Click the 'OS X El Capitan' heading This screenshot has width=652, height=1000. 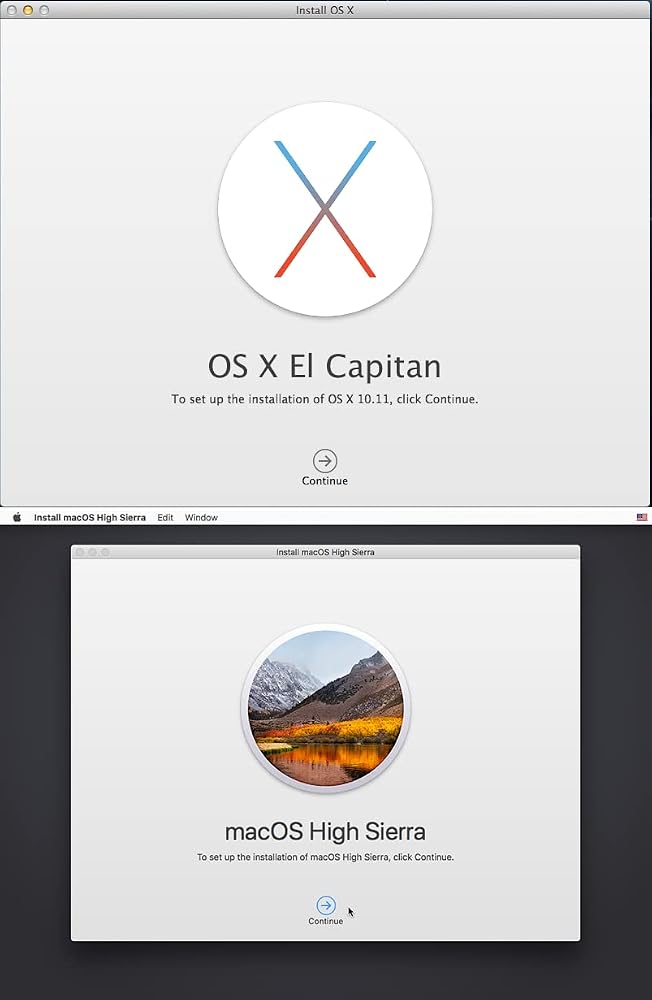[325, 366]
